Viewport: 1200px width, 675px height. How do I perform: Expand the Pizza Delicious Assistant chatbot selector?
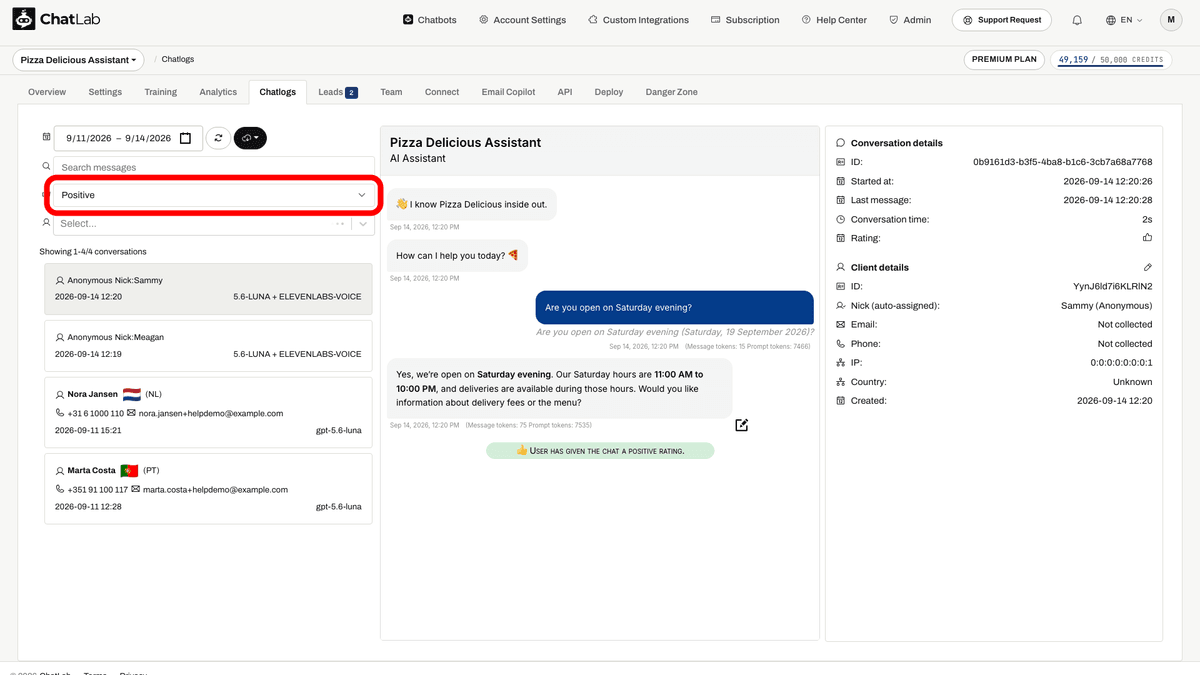point(78,60)
